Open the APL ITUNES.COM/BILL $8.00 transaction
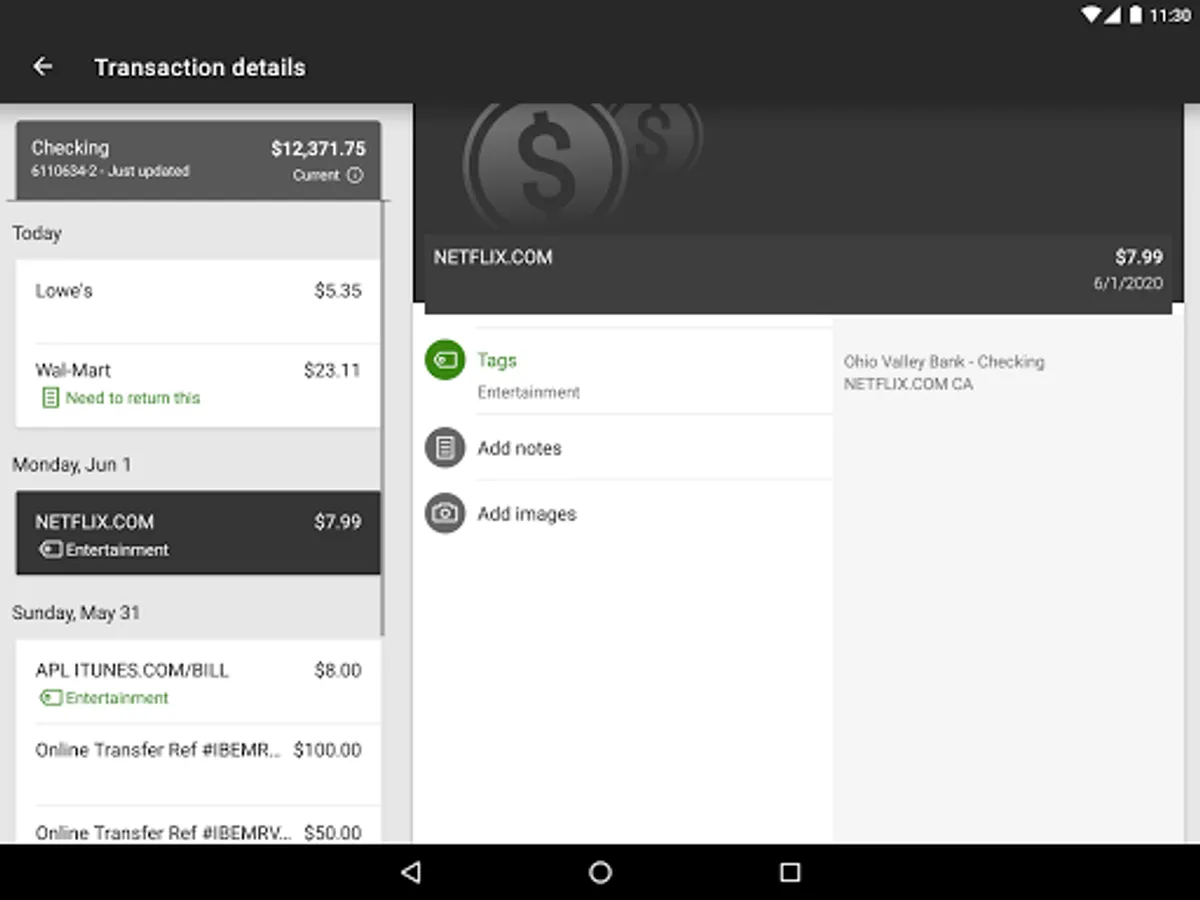 pos(198,682)
